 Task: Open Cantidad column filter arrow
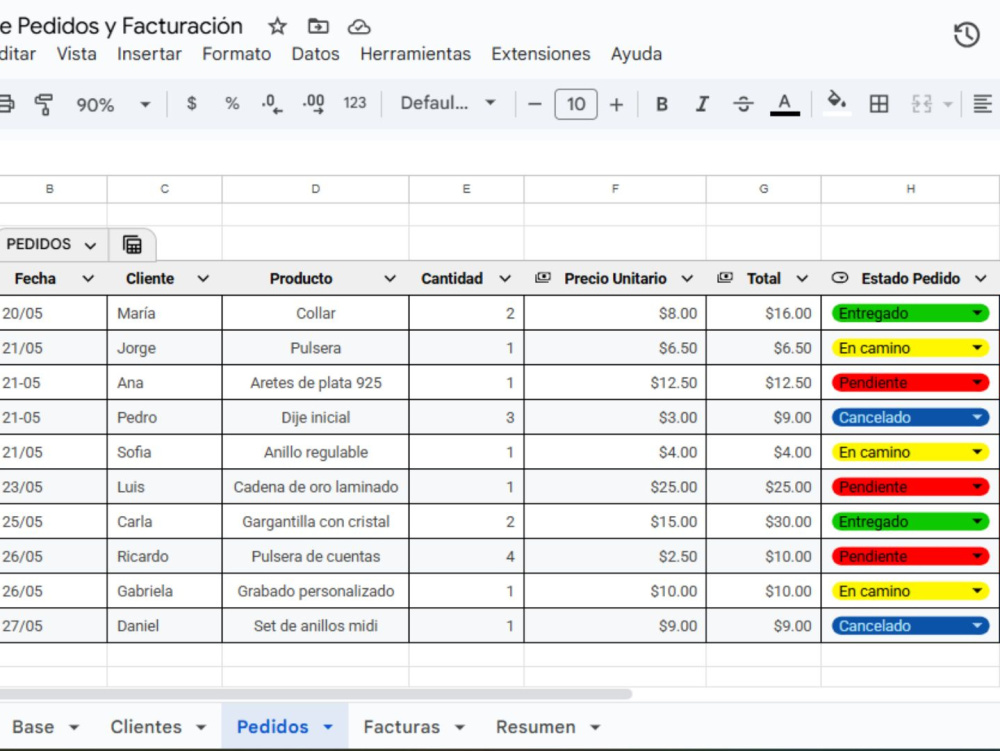pos(504,279)
